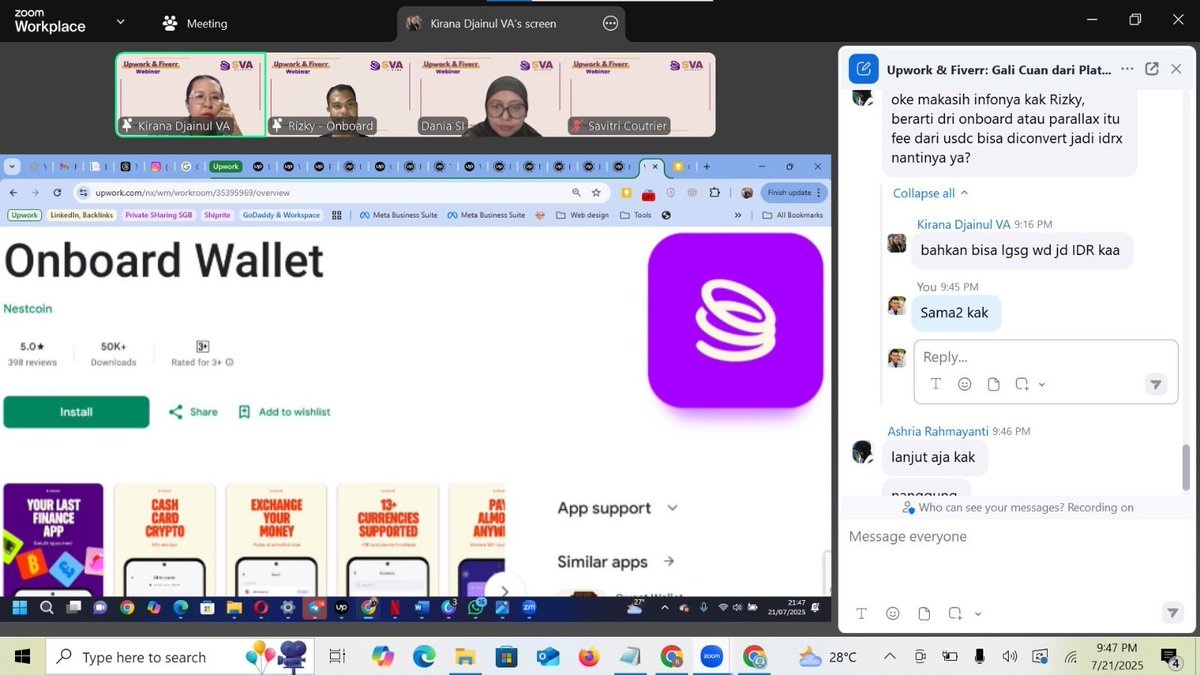Pop out the chat panel

click(x=1152, y=69)
